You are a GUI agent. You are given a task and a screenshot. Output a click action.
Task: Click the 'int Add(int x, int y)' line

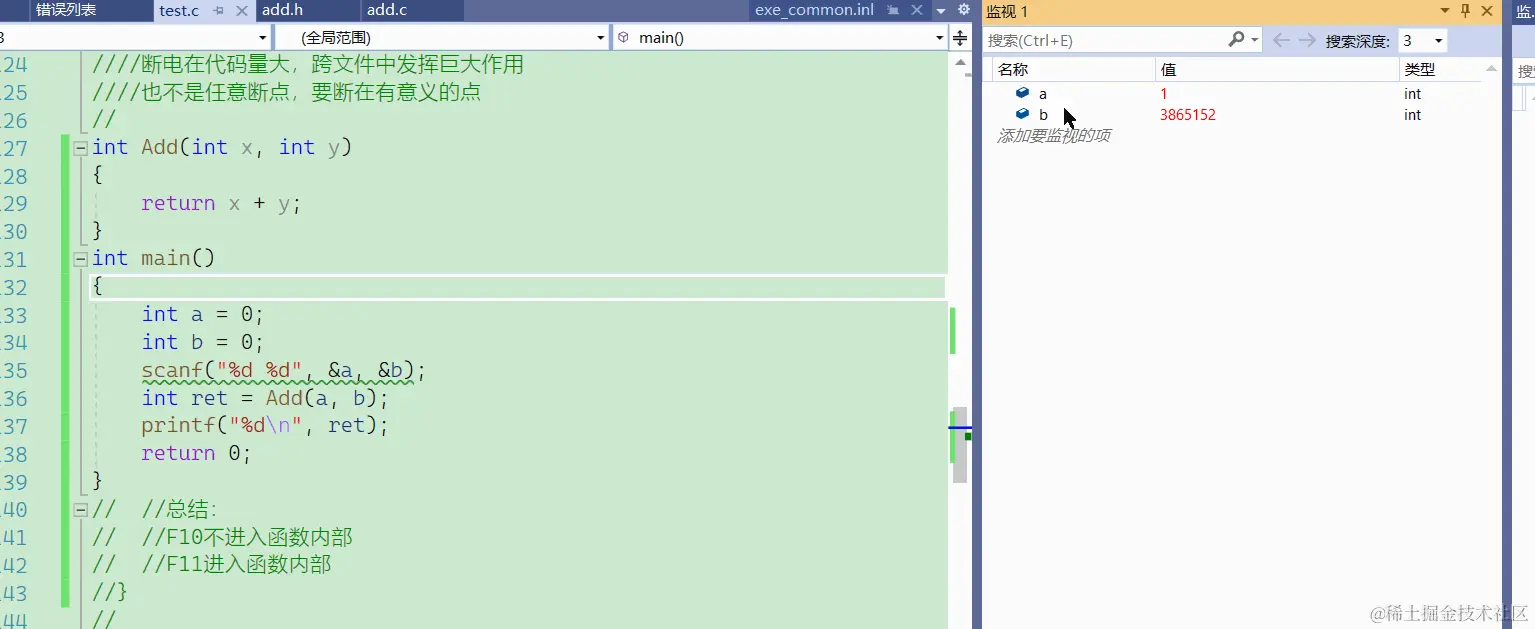pyautogui.click(x=222, y=147)
